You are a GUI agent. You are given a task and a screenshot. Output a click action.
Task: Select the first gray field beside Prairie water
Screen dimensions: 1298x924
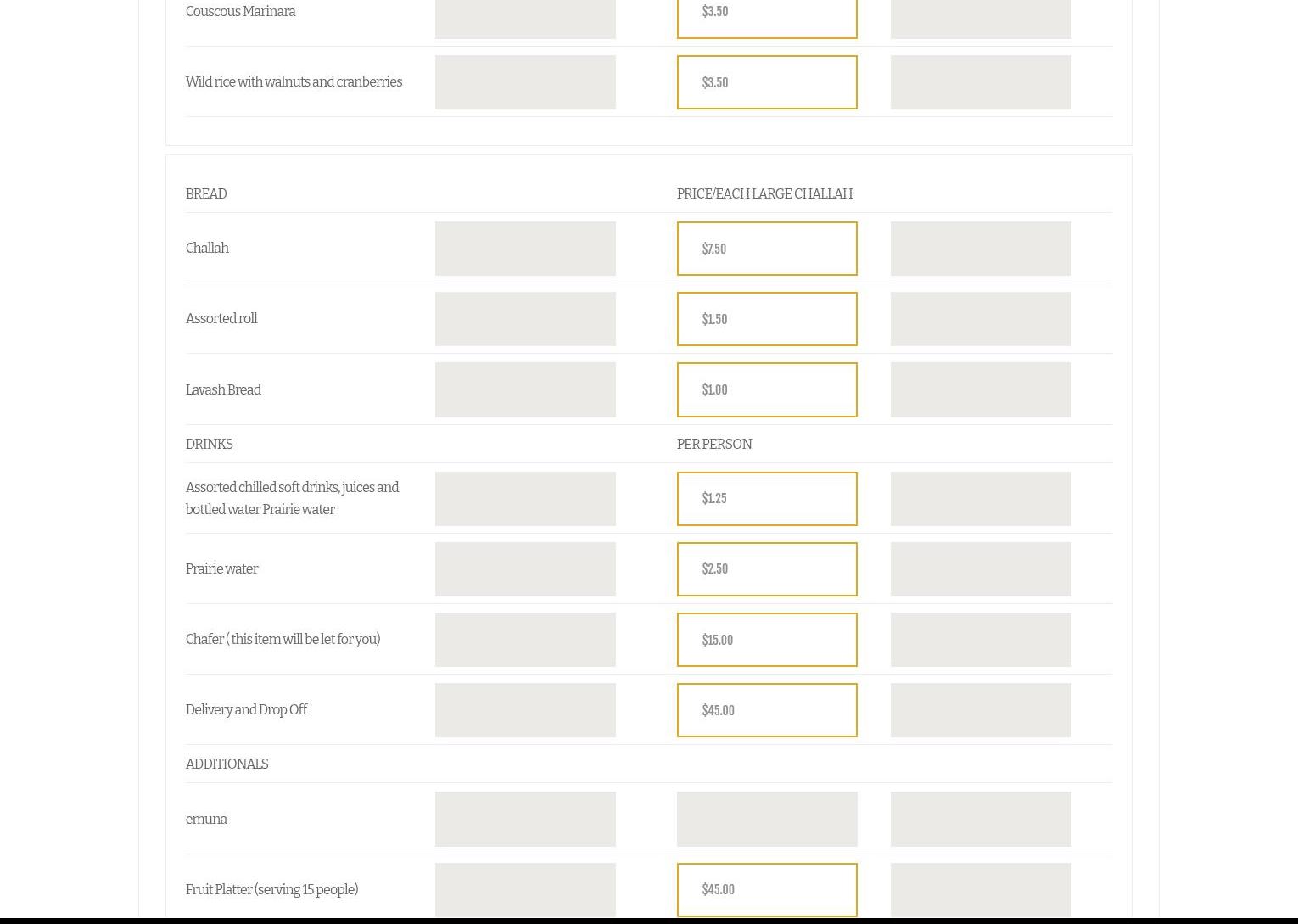[x=525, y=569]
